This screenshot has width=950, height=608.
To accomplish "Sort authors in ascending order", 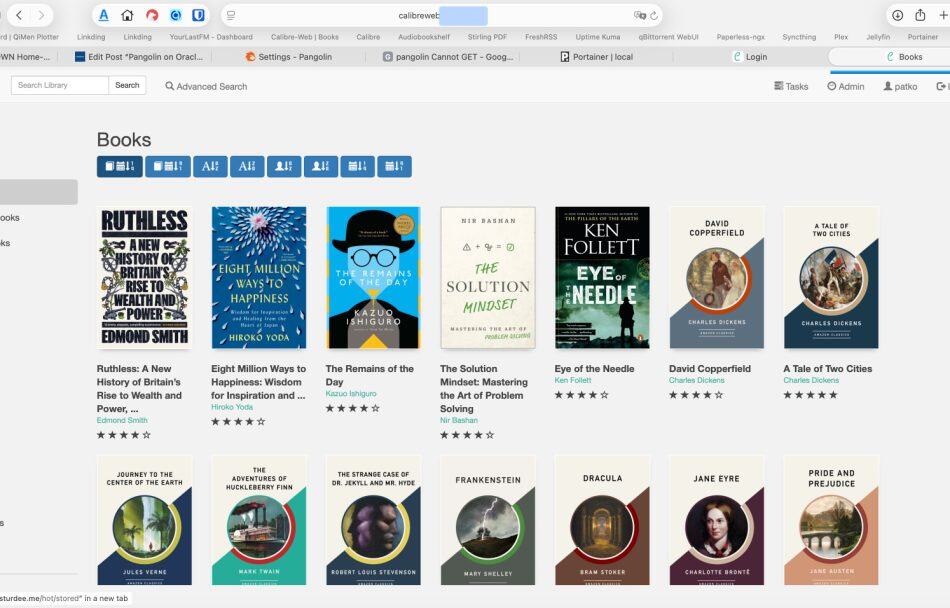I will (284, 166).
